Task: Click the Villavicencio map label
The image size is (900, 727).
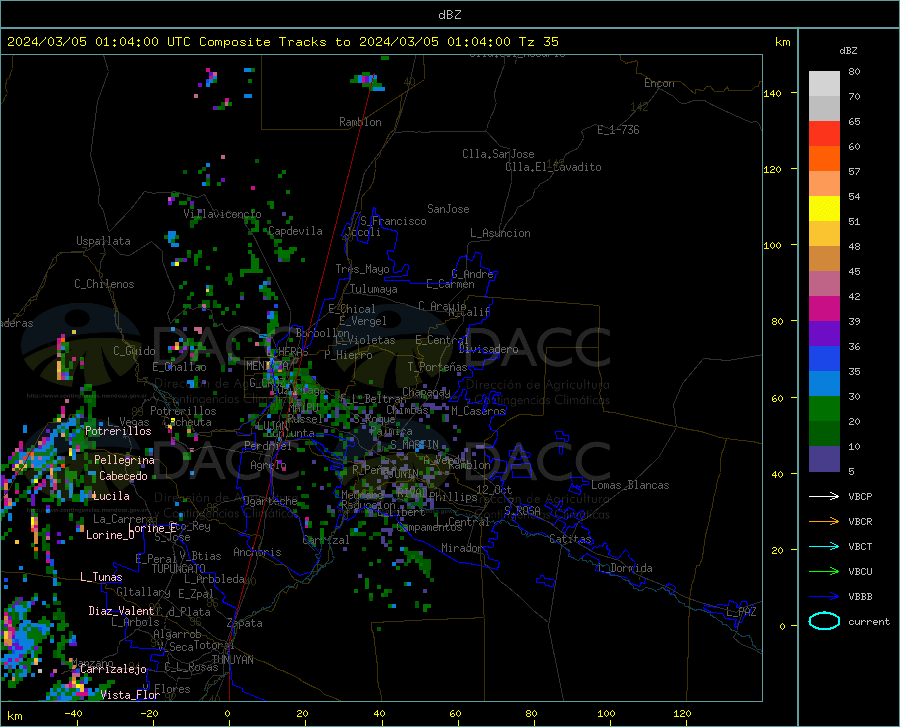Action: coord(222,214)
